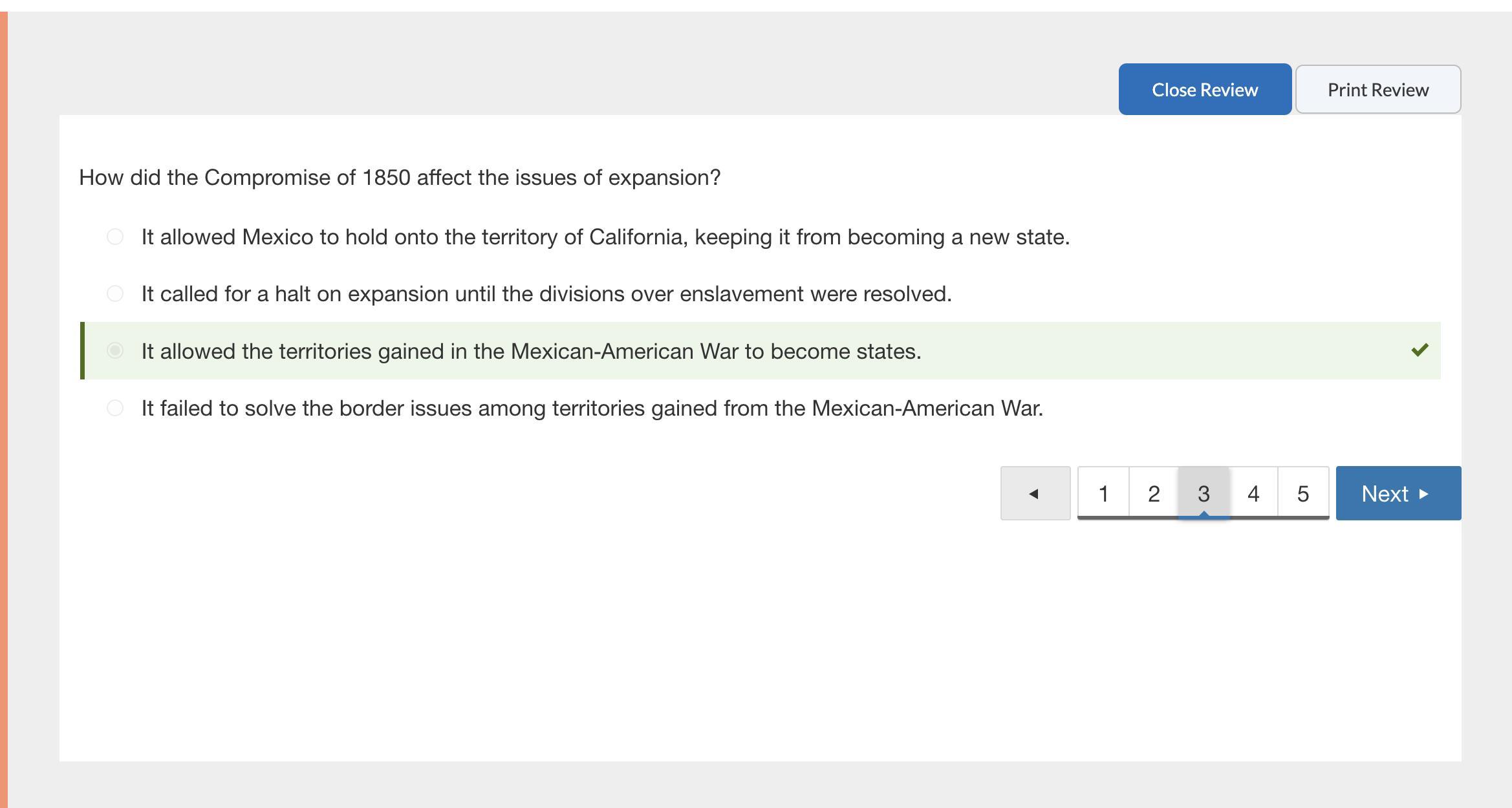Click the answer text about halting expansion
1512x808 pixels.
(x=546, y=294)
